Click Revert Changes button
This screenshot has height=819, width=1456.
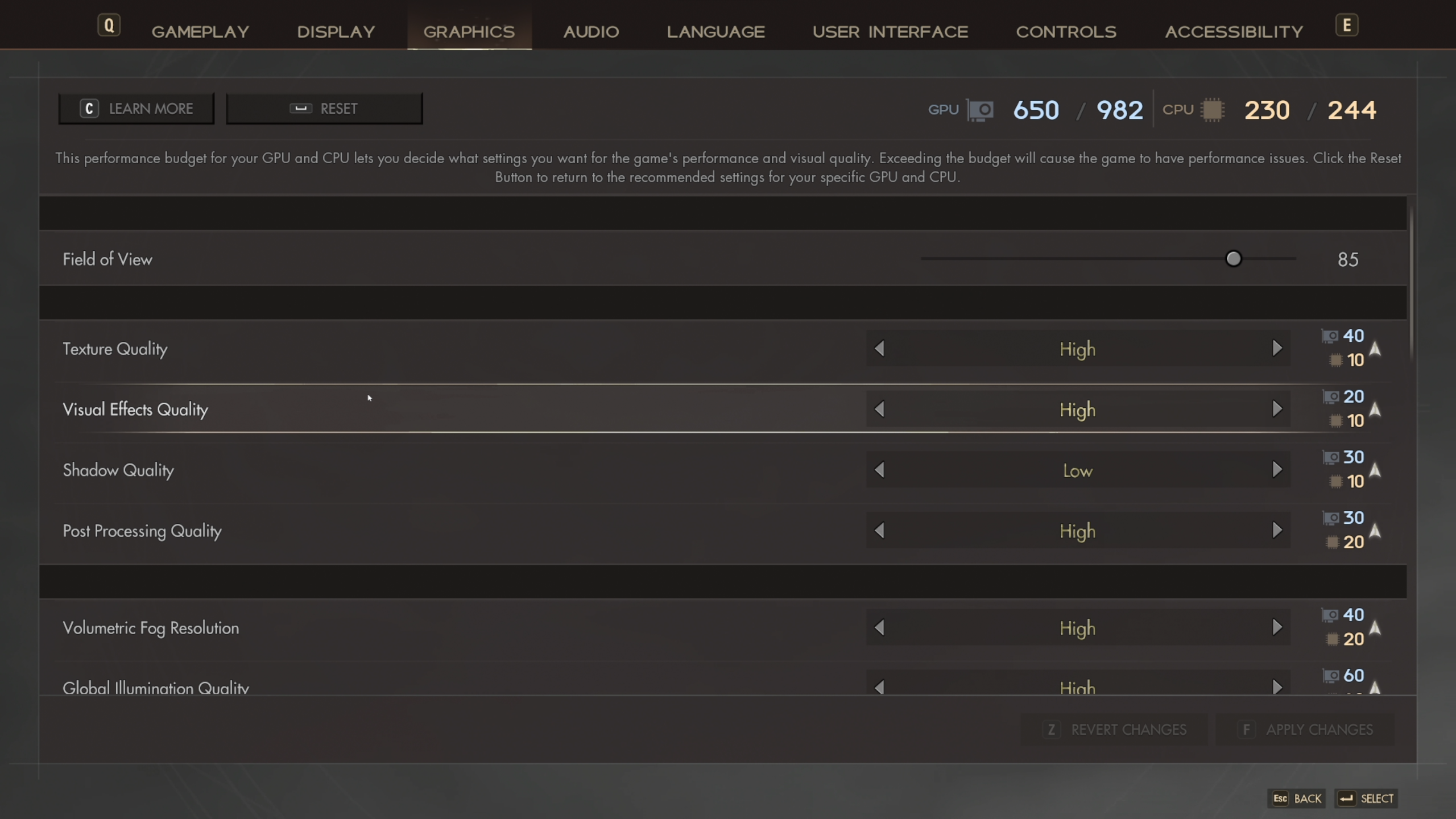click(1114, 730)
